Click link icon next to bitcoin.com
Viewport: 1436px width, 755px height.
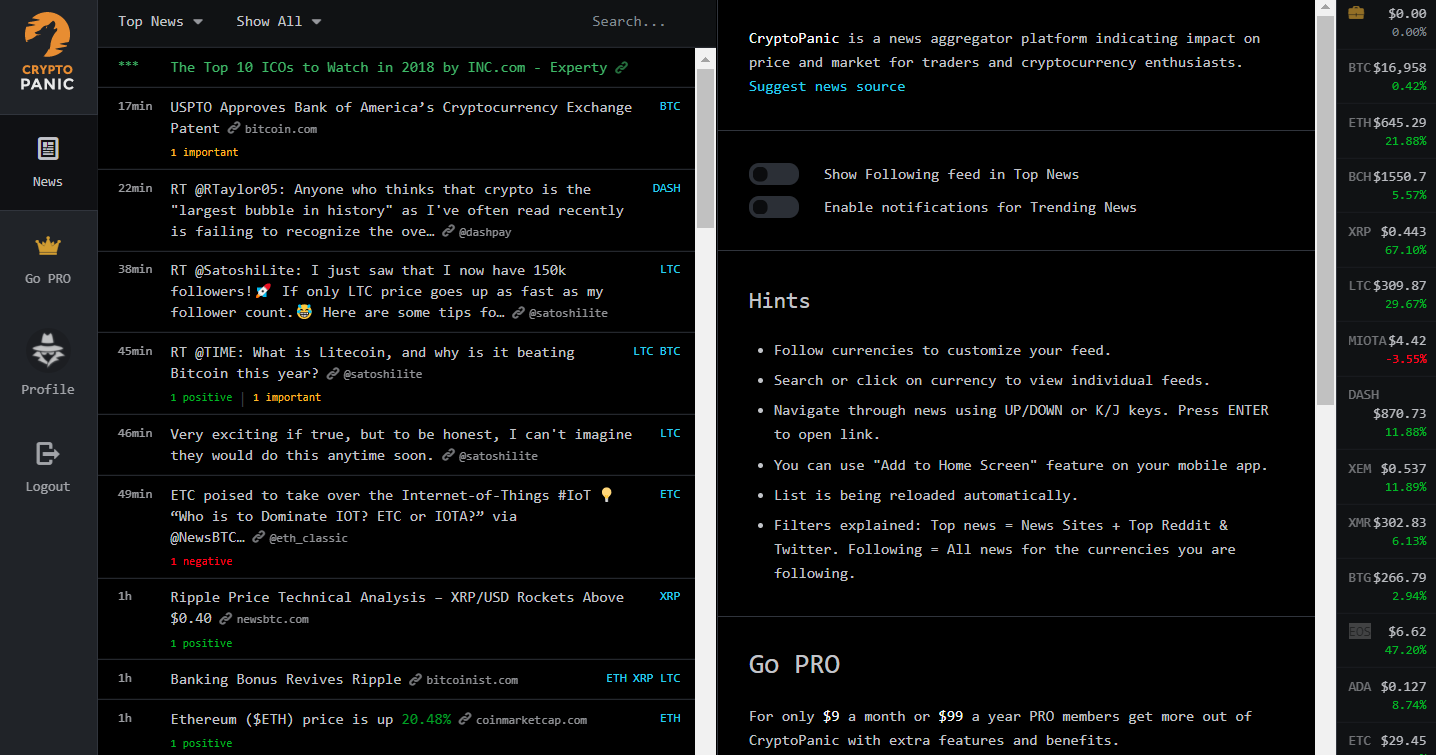coord(234,129)
